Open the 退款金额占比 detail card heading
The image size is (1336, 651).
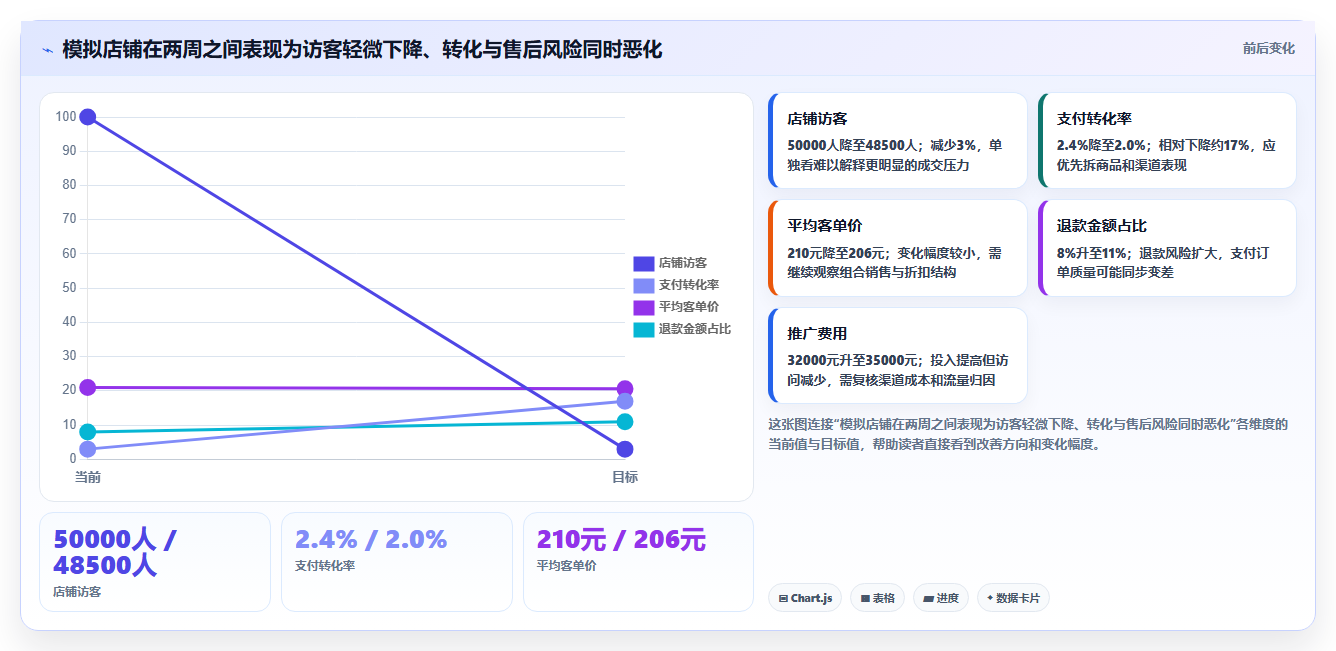point(1102,226)
